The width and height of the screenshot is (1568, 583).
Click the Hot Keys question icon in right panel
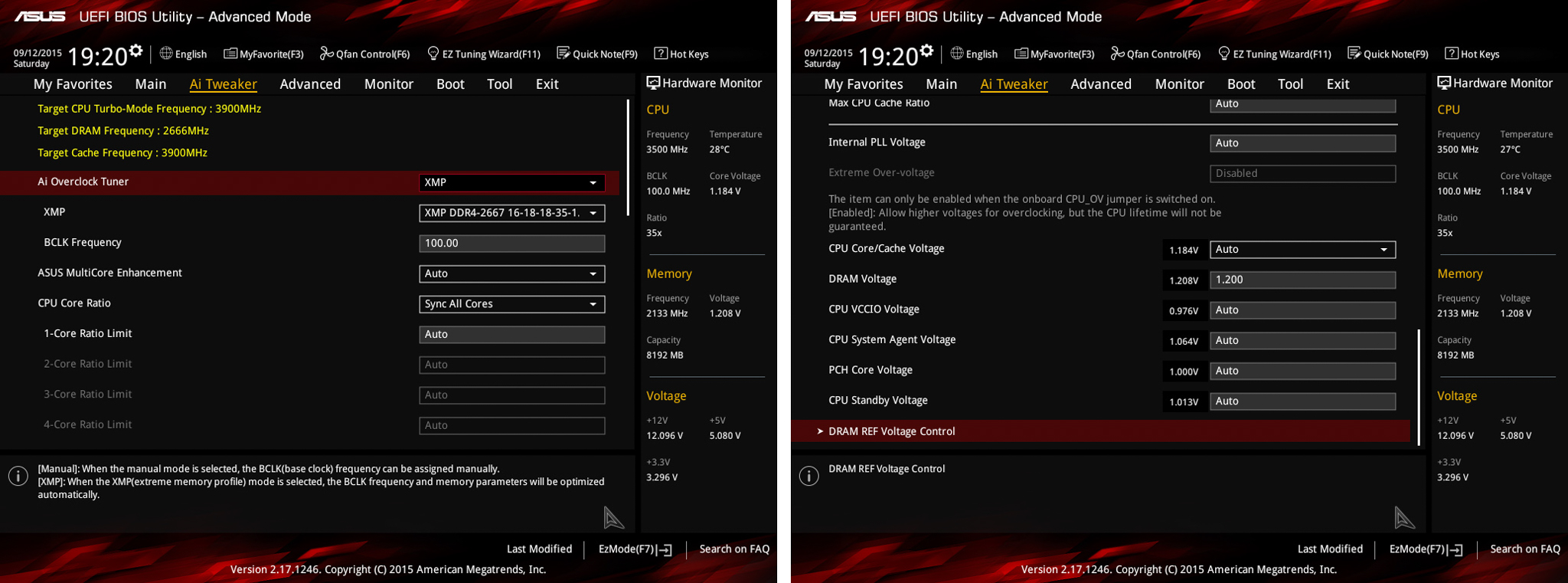[x=1452, y=54]
